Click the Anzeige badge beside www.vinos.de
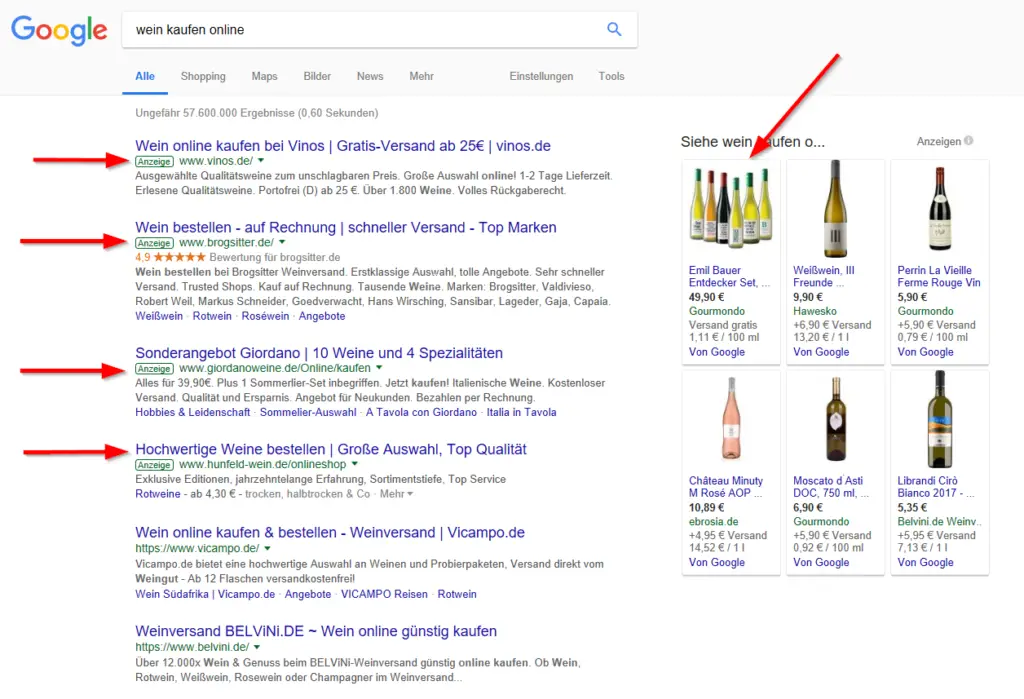 [x=154, y=161]
